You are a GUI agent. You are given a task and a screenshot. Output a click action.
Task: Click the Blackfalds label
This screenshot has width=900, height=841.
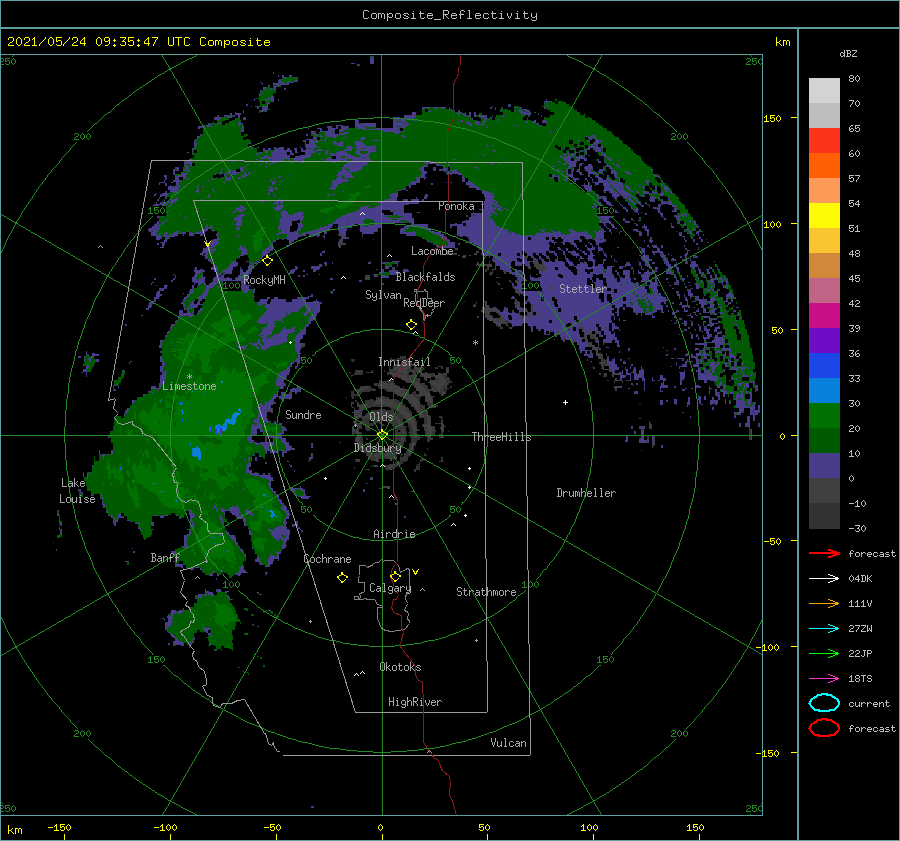tap(425, 277)
